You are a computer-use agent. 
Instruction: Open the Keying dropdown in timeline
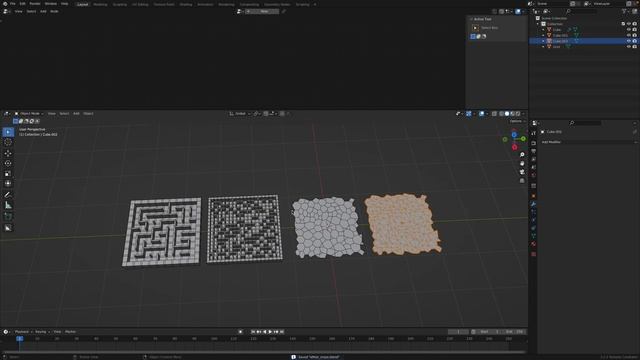tap(42, 332)
